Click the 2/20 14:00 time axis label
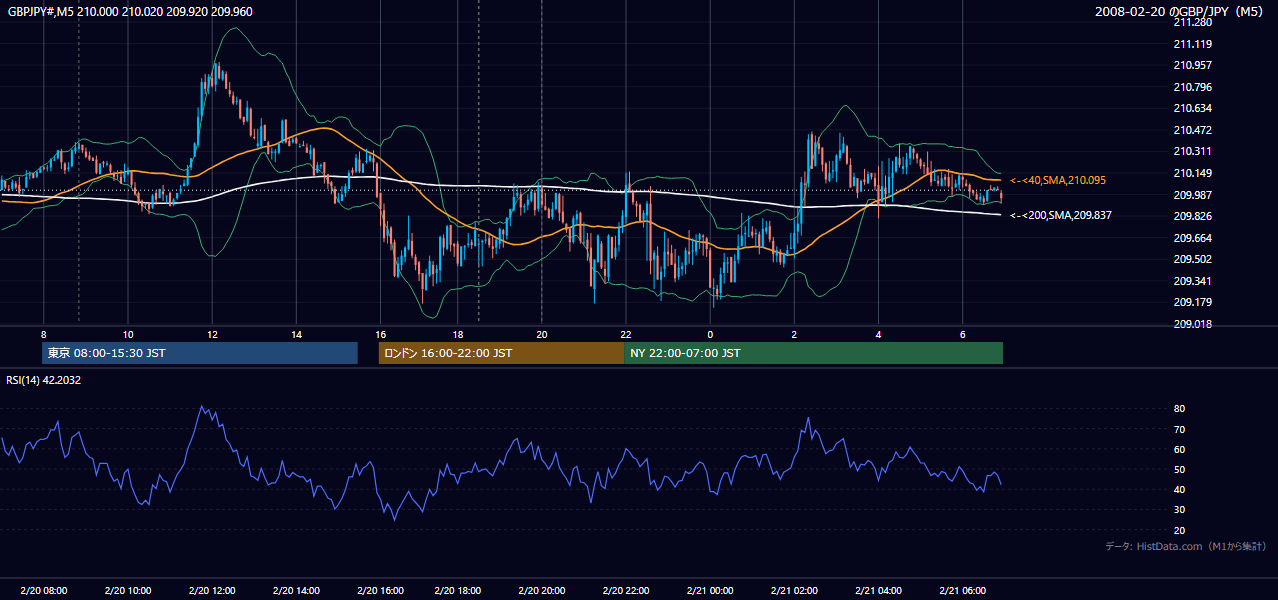The height and width of the screenshot is (600, 1278). point(295,590)
